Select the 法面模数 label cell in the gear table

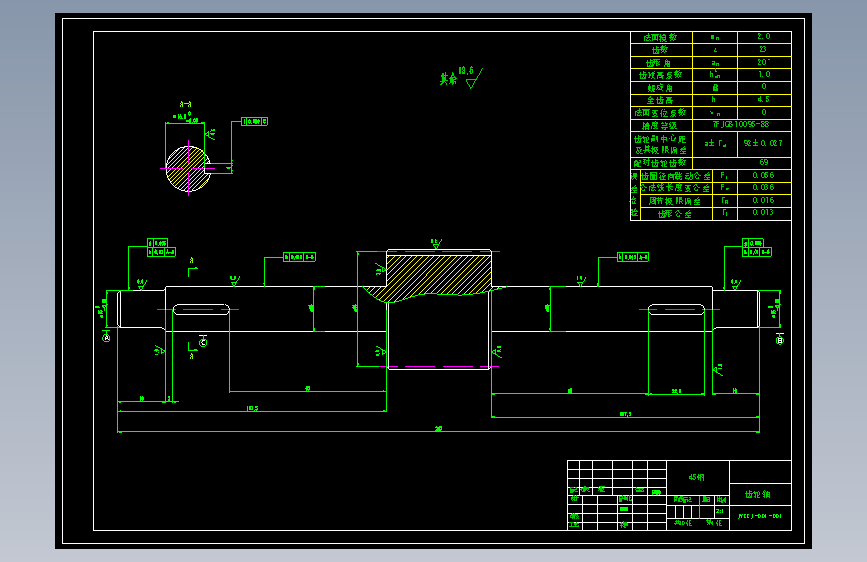tap(661, 38)
